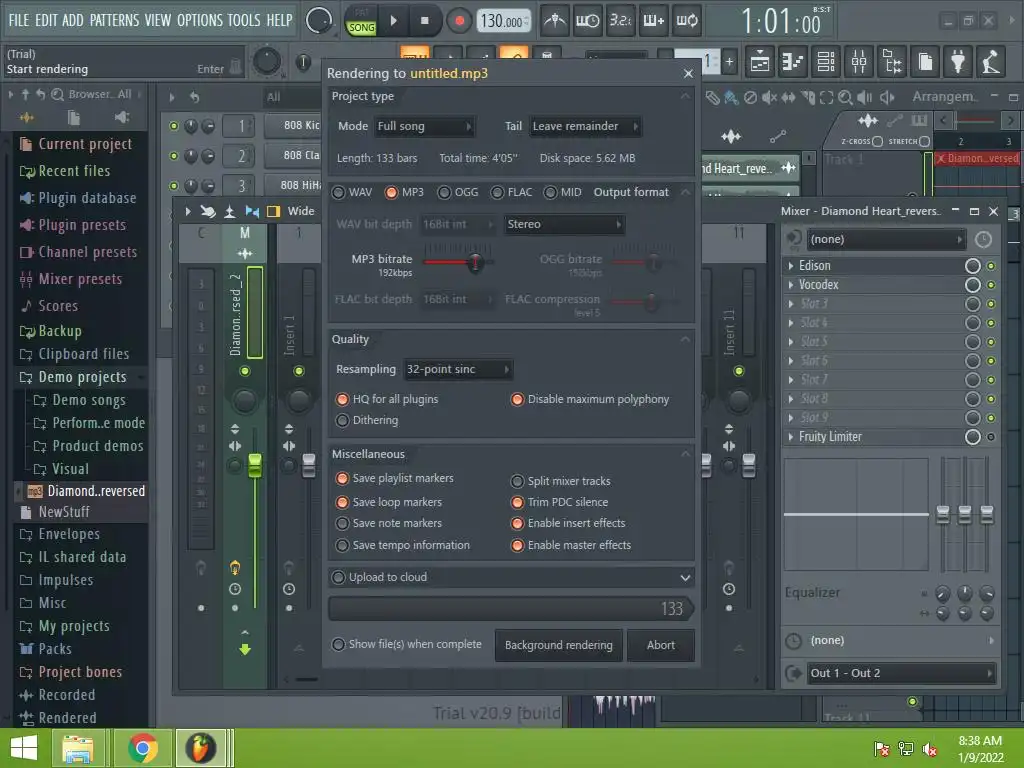
Task: Mute channel 808 Clap with green LED
Action: pyautogui.click(x=174, y=155)
